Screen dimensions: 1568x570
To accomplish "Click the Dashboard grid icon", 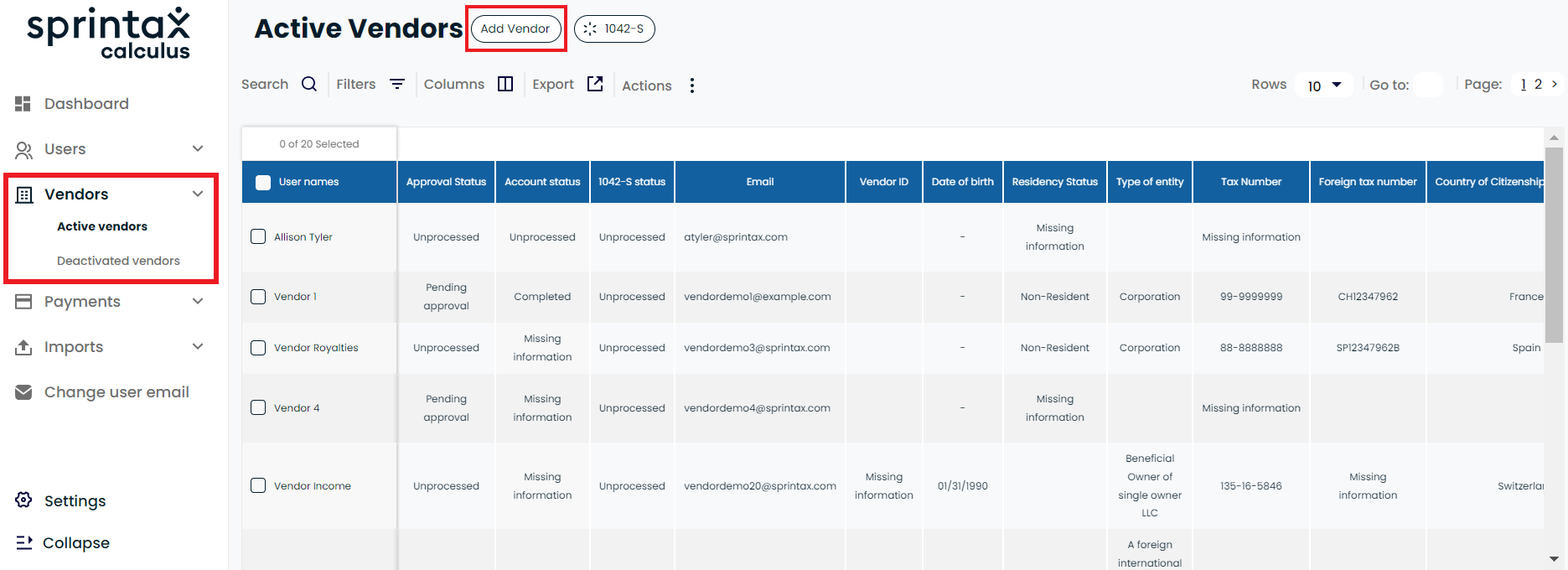I will tap(23, 104).
